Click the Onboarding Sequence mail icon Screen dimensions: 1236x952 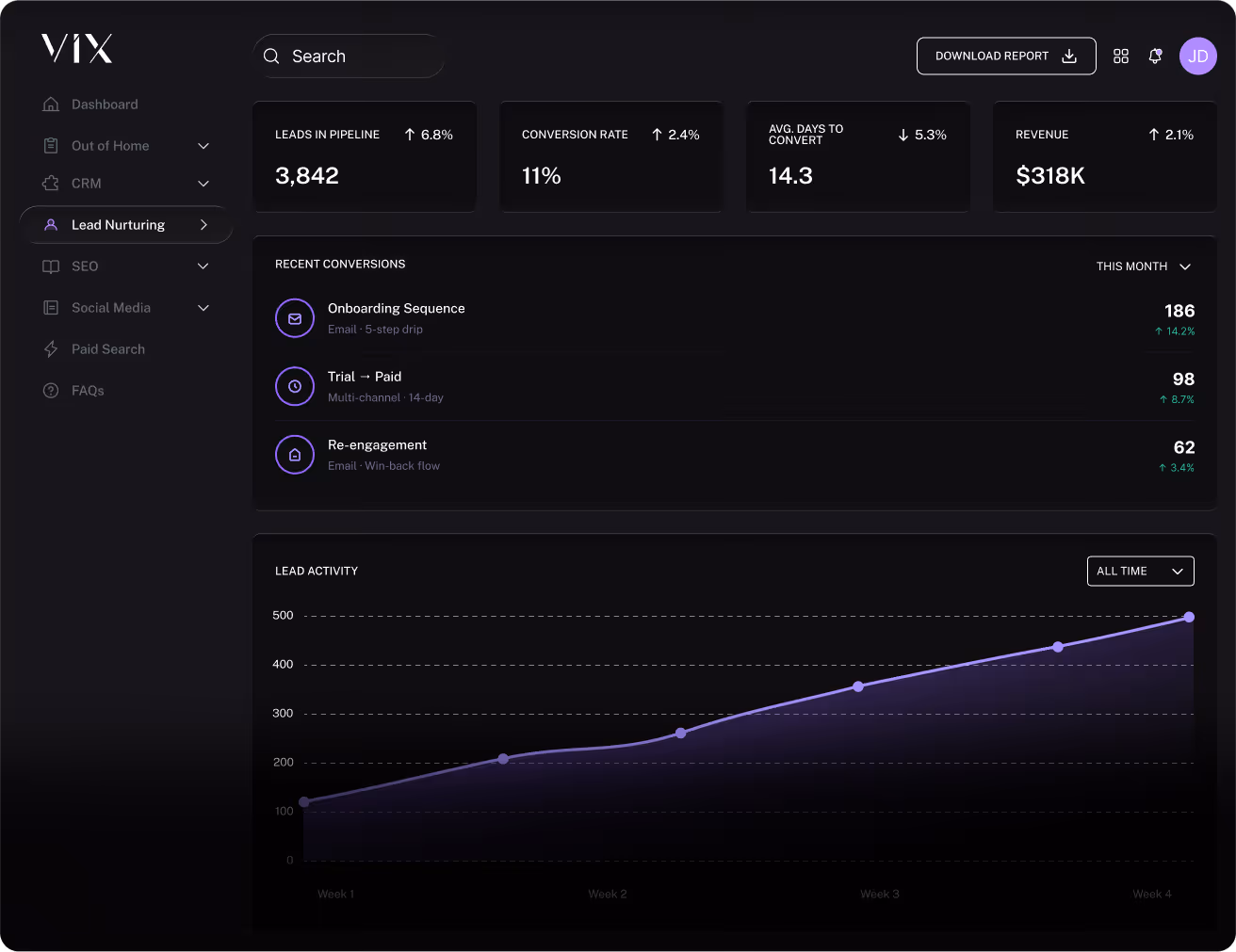tap(295, 318)
